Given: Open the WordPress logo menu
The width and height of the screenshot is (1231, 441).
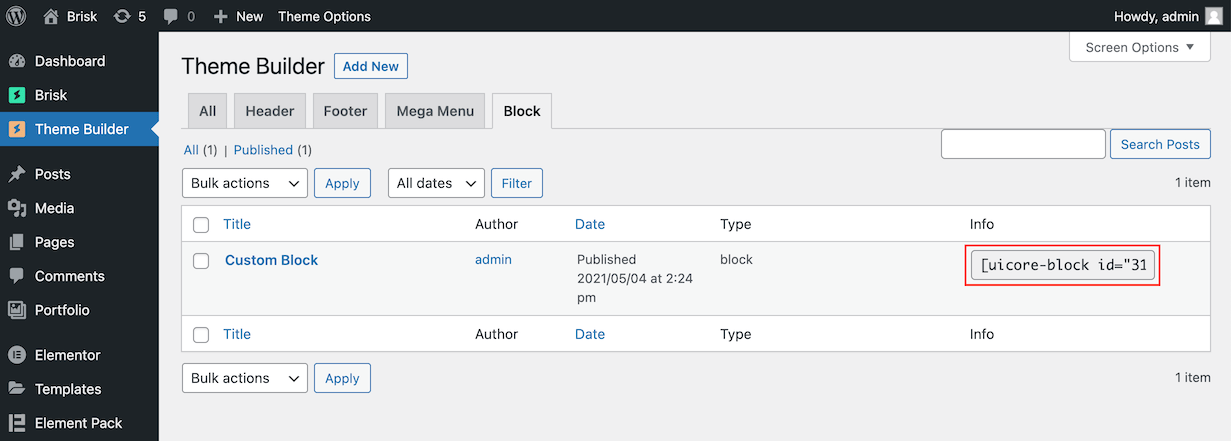Looking at the screenshot, I should tap(17, 16).
